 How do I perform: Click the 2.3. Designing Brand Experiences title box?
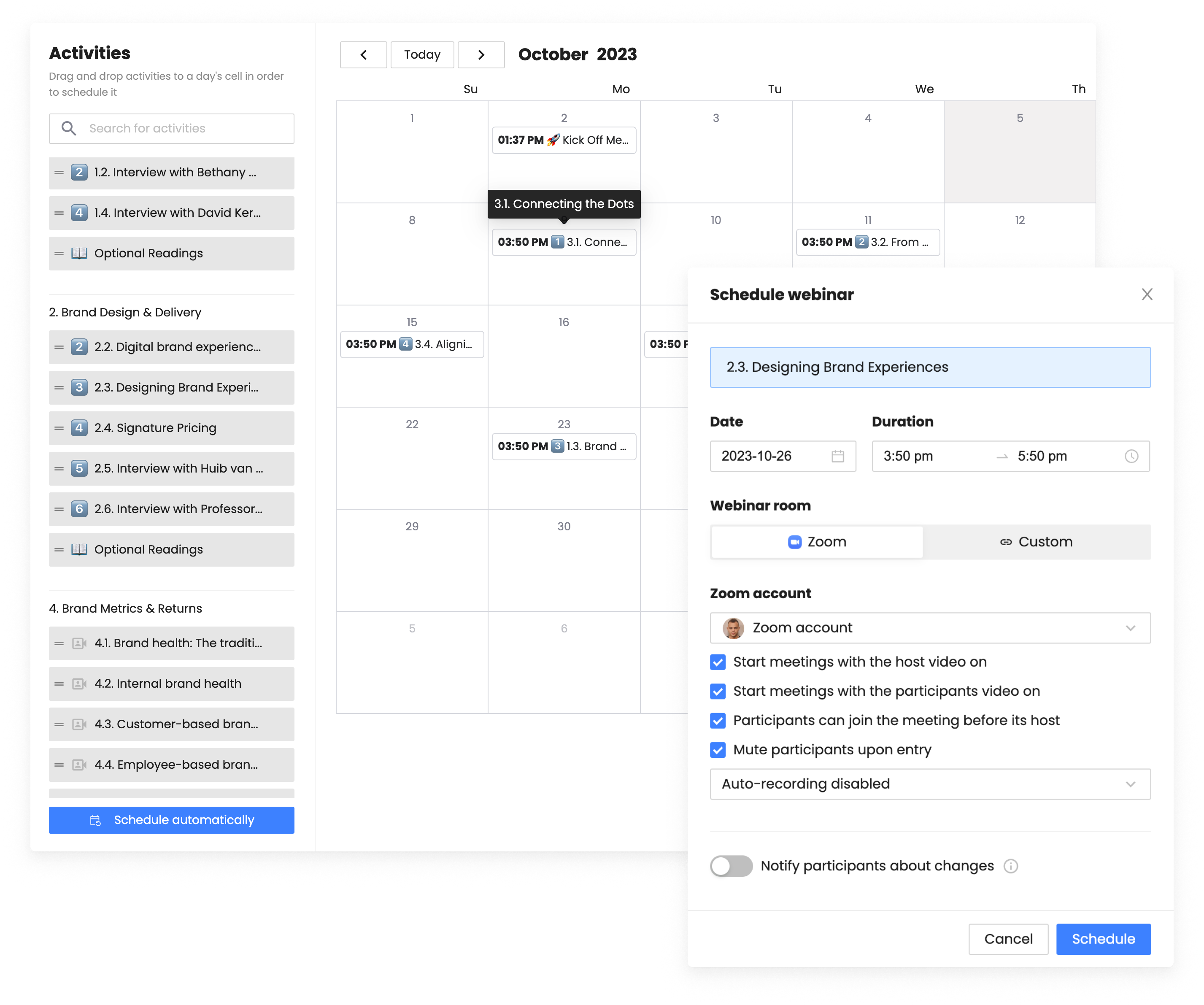pyautogui.click(x=930, y=367)
